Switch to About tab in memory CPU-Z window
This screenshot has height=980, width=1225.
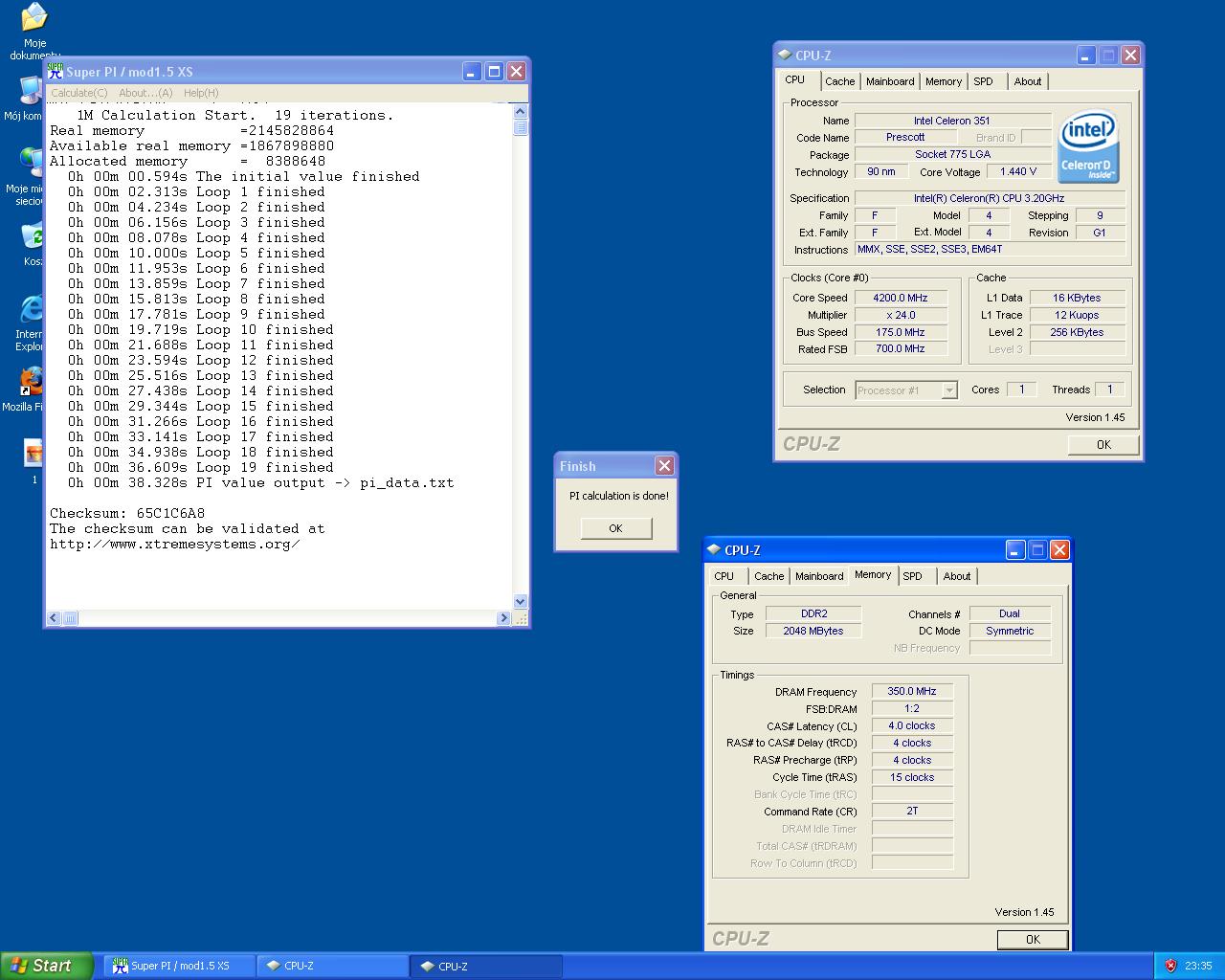click(x=957, y=576)
